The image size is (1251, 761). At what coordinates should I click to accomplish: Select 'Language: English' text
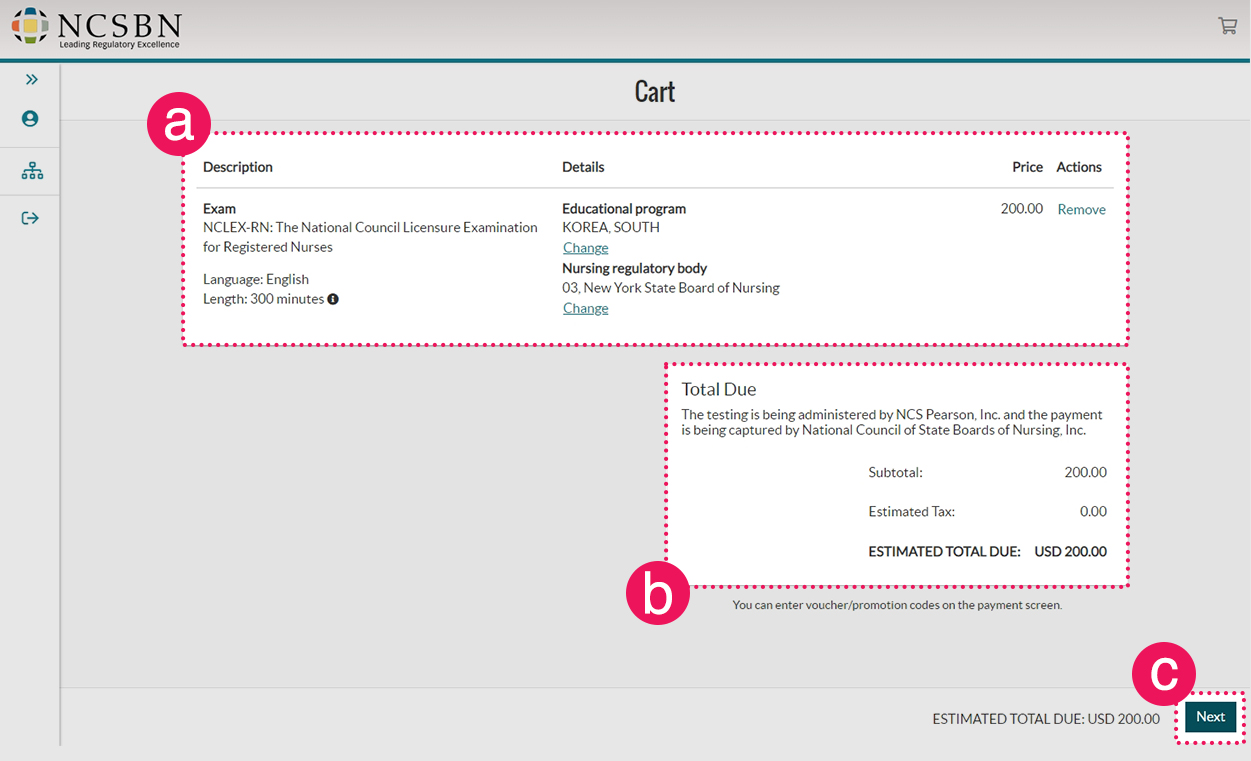pos(256,279)
